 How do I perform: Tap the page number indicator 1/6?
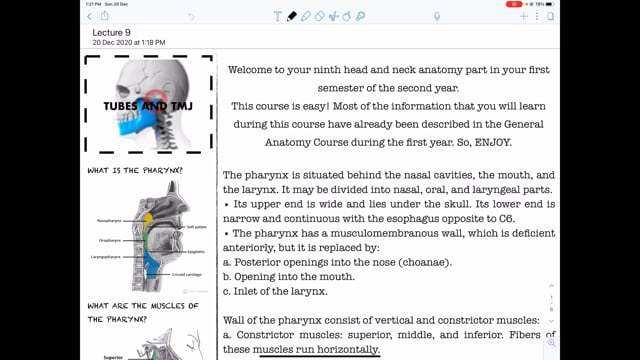click(551, 303)
